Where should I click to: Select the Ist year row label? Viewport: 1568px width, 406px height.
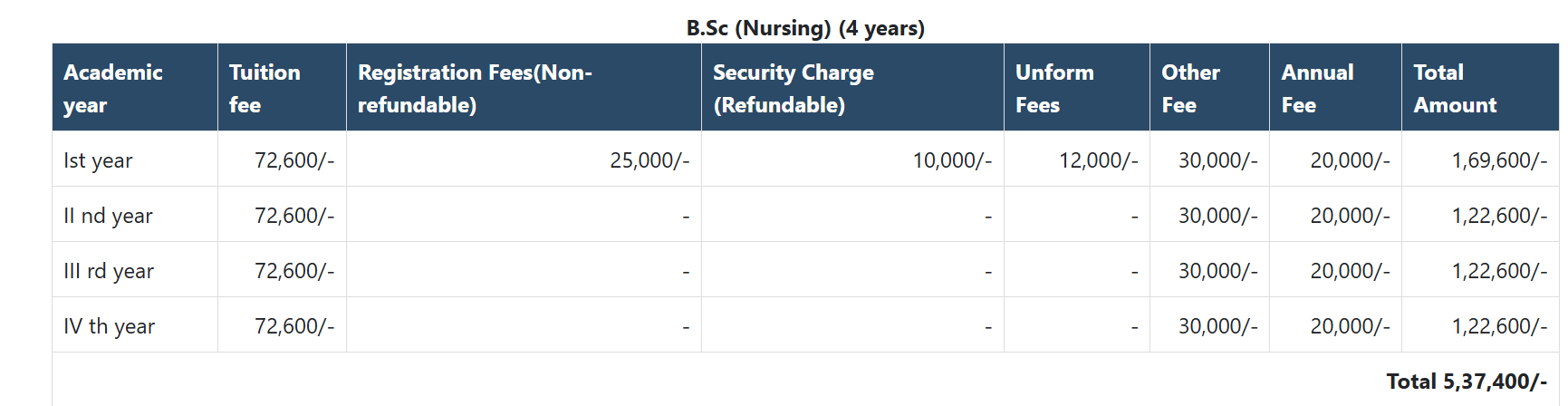(98, 160)
